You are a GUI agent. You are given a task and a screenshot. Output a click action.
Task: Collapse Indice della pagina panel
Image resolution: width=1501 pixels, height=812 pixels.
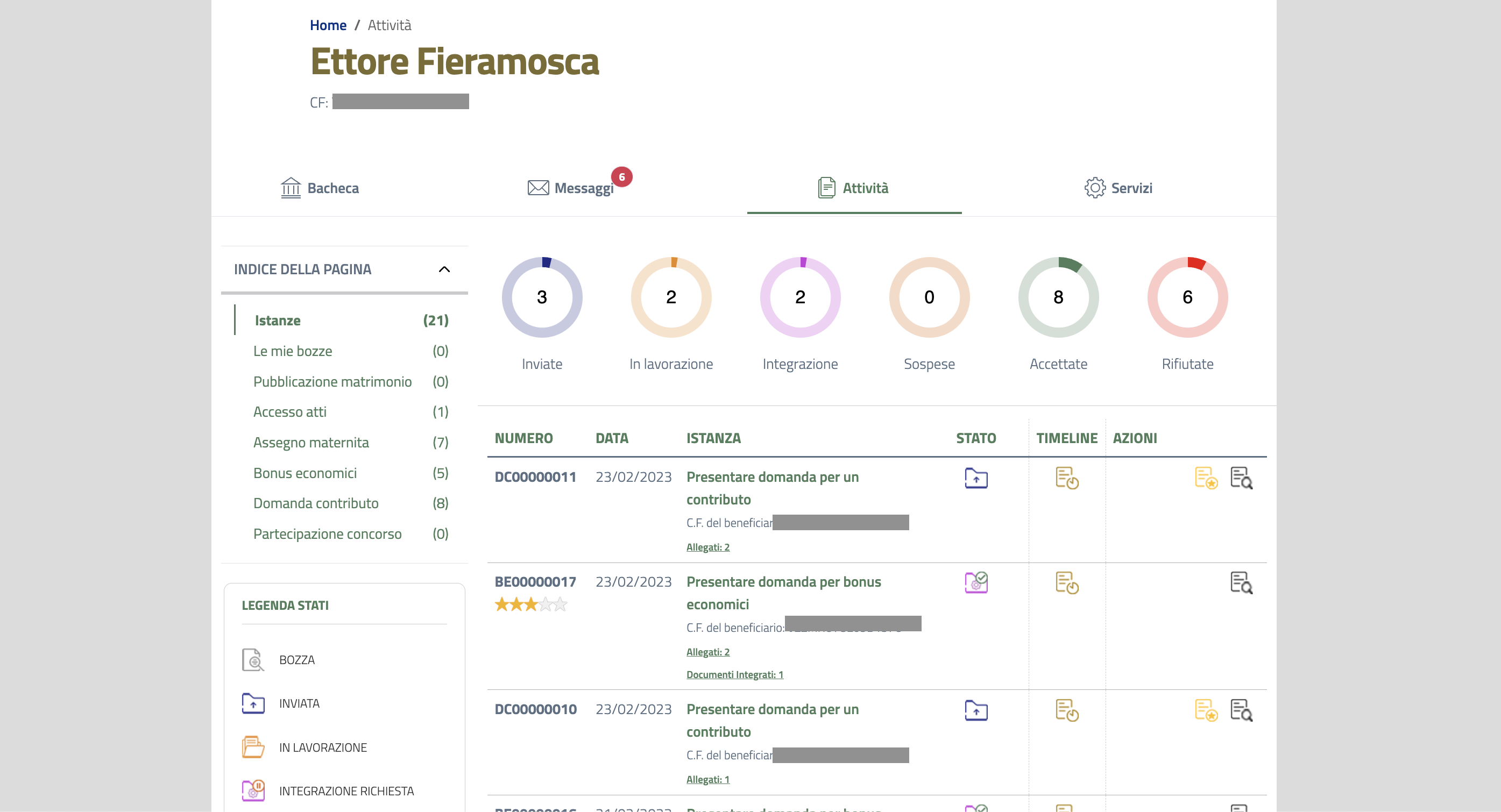pos(444,269)
